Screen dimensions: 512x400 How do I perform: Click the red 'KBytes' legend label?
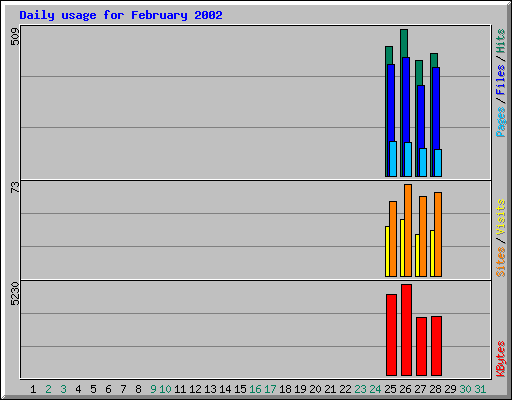(501, 359)
